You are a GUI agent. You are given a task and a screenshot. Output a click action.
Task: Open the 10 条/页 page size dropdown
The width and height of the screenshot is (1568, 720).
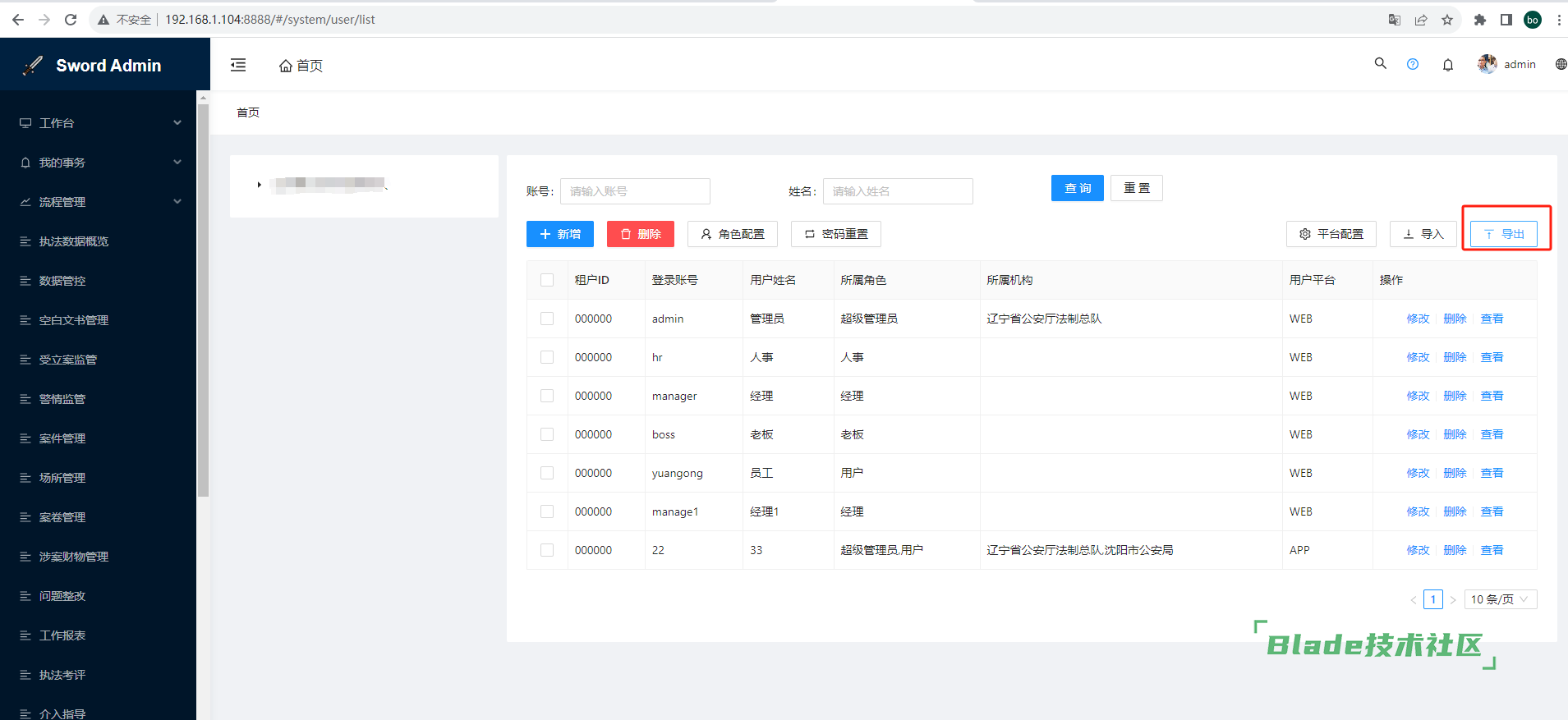click(1501, 599)
